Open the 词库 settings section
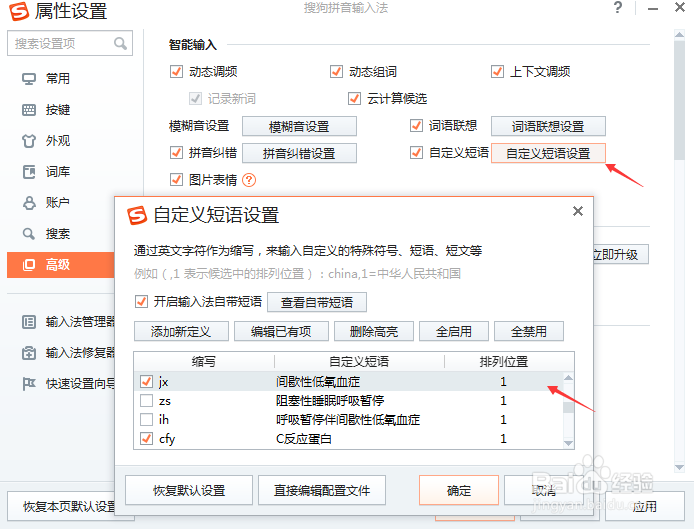 pos(58,172)
